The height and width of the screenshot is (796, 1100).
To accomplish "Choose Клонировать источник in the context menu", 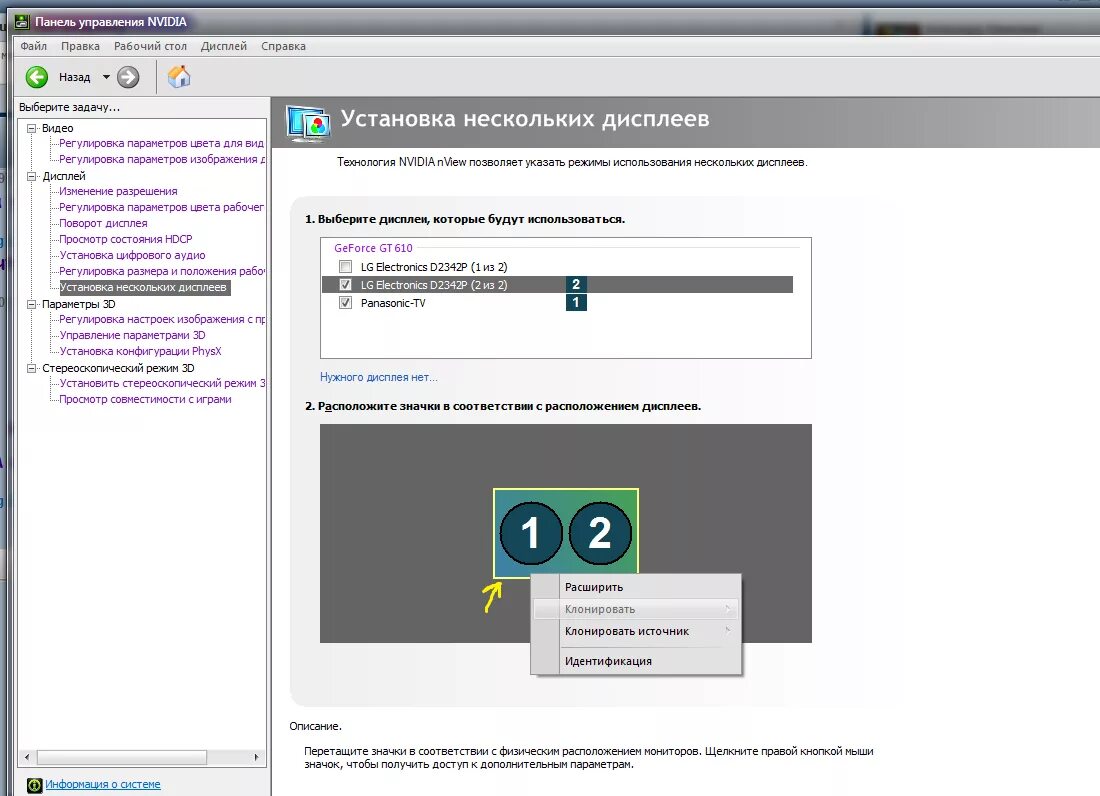I will pyautogui.click(x=636, y=630).
